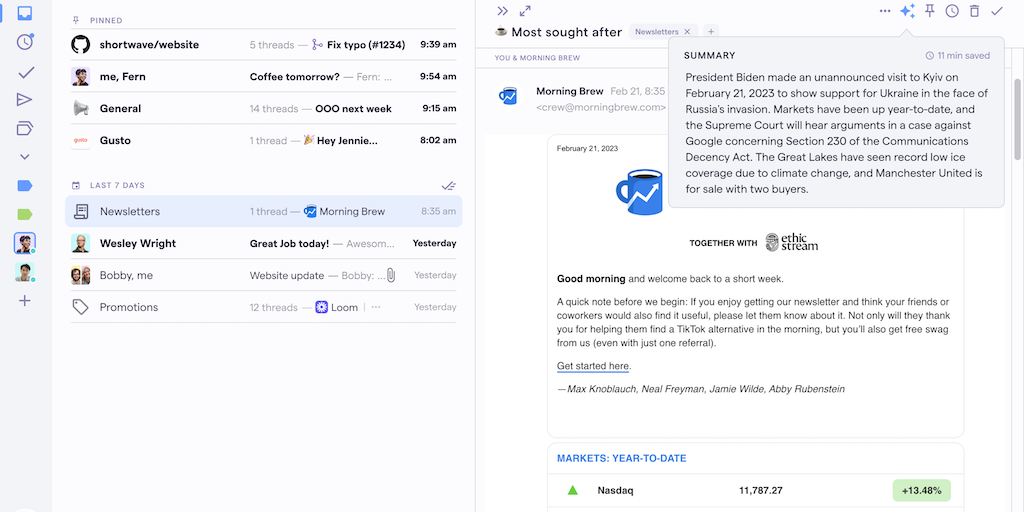
Task: Delete thread with the trash icon
Action: point(974,11)
